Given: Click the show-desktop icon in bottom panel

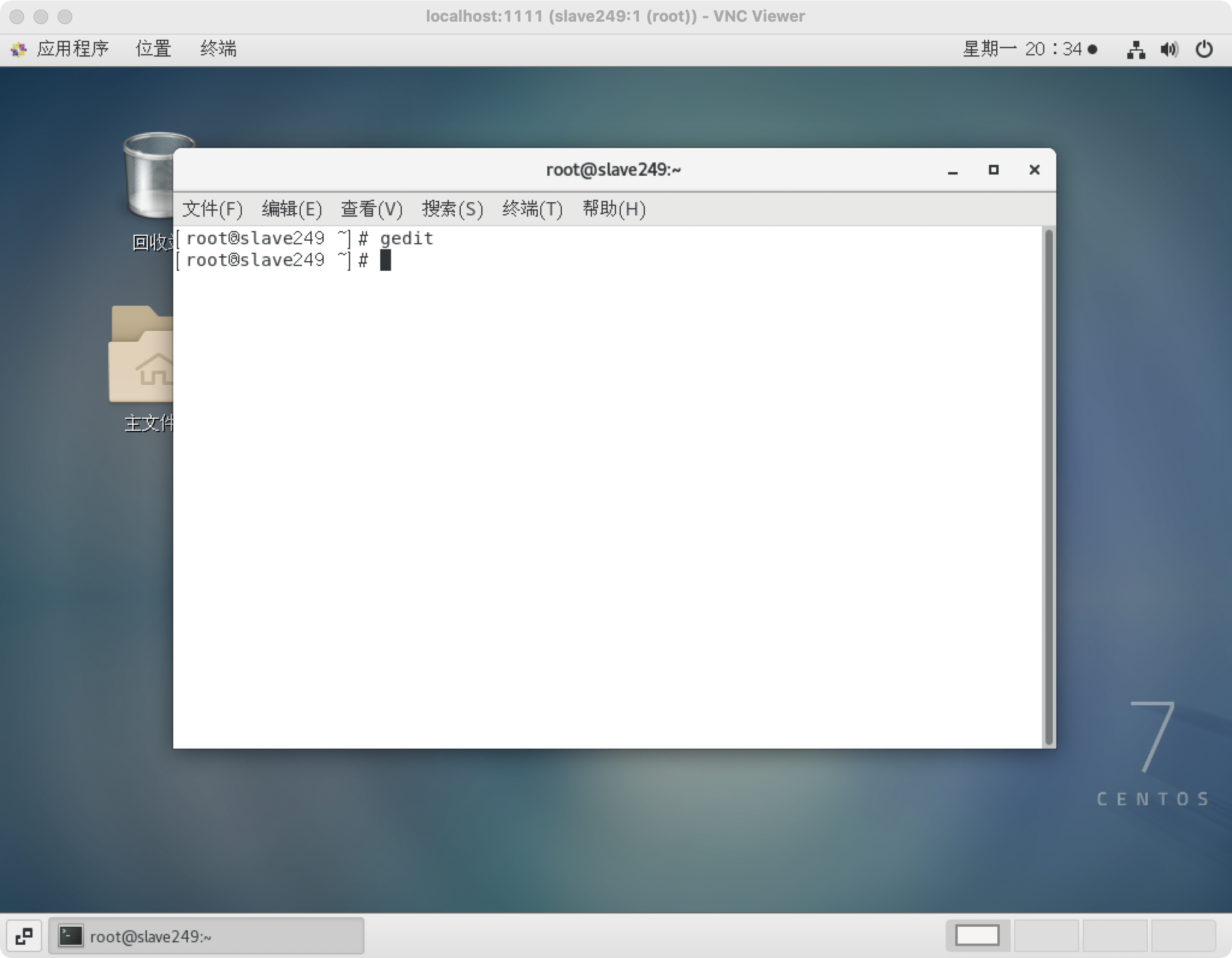Looking at the screenshot, I should (x=24, y=936).
